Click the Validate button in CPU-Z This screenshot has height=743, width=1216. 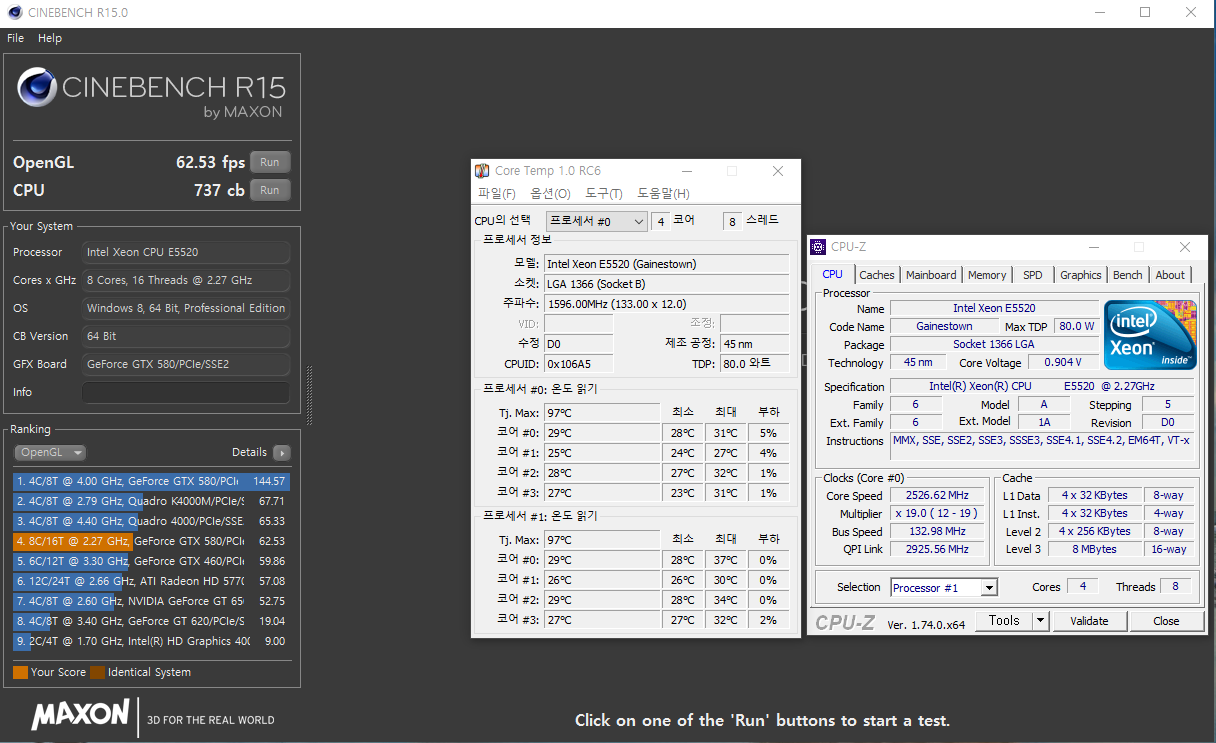1089,620
